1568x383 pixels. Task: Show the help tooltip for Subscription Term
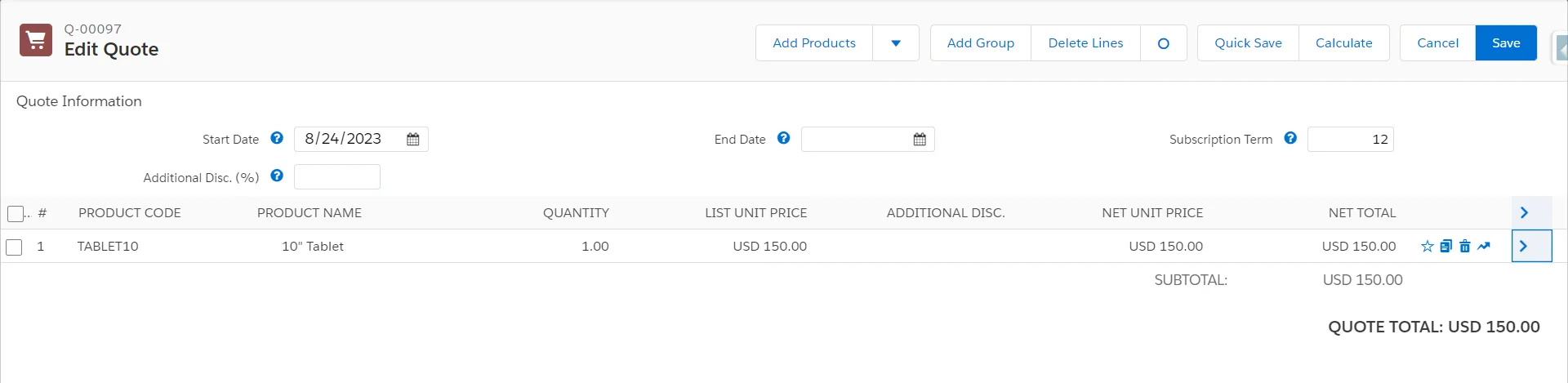click(1290, 139)
